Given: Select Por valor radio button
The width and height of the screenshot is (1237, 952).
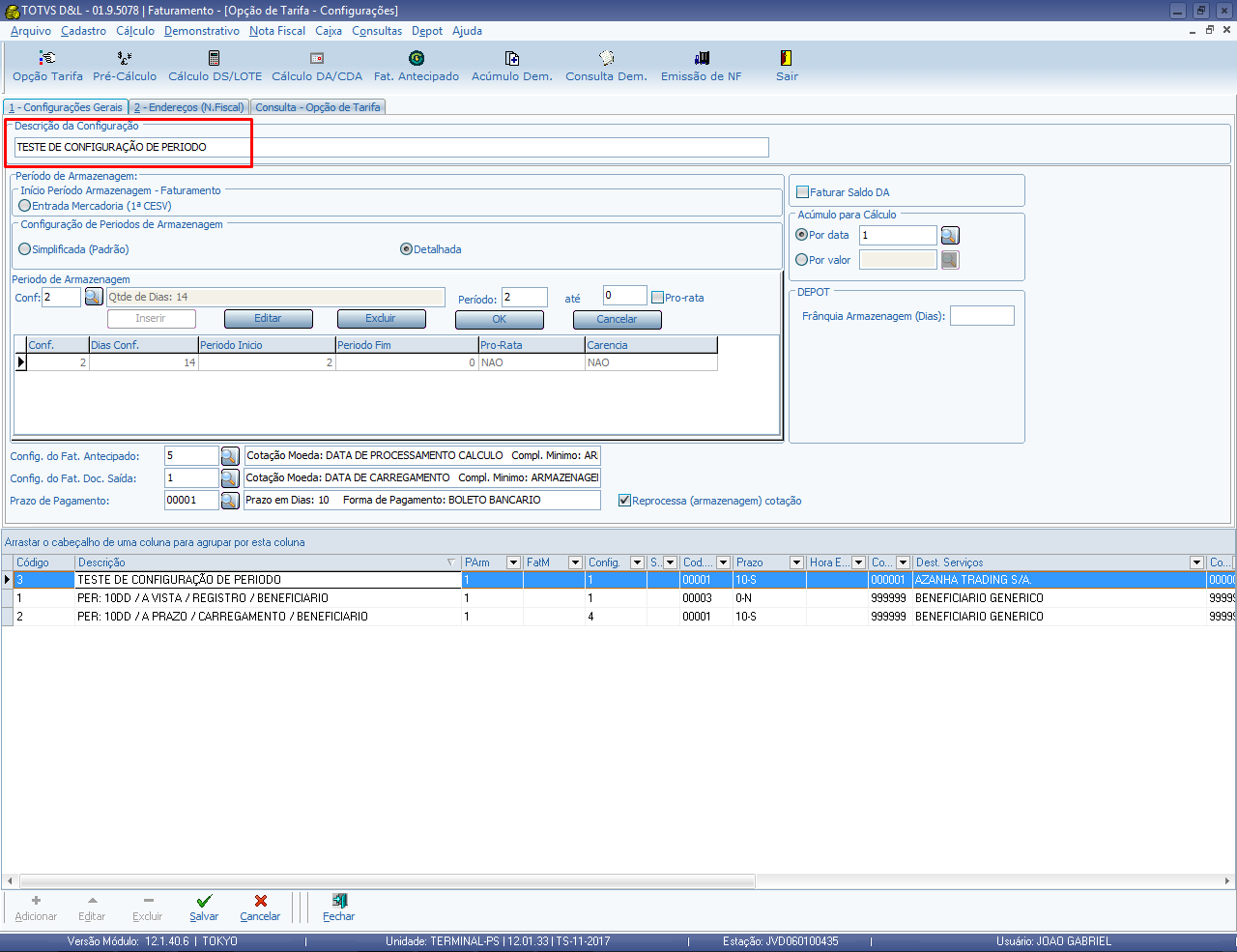Looking at the screenshot, I should pyautogui.click(x=801, y=260).
